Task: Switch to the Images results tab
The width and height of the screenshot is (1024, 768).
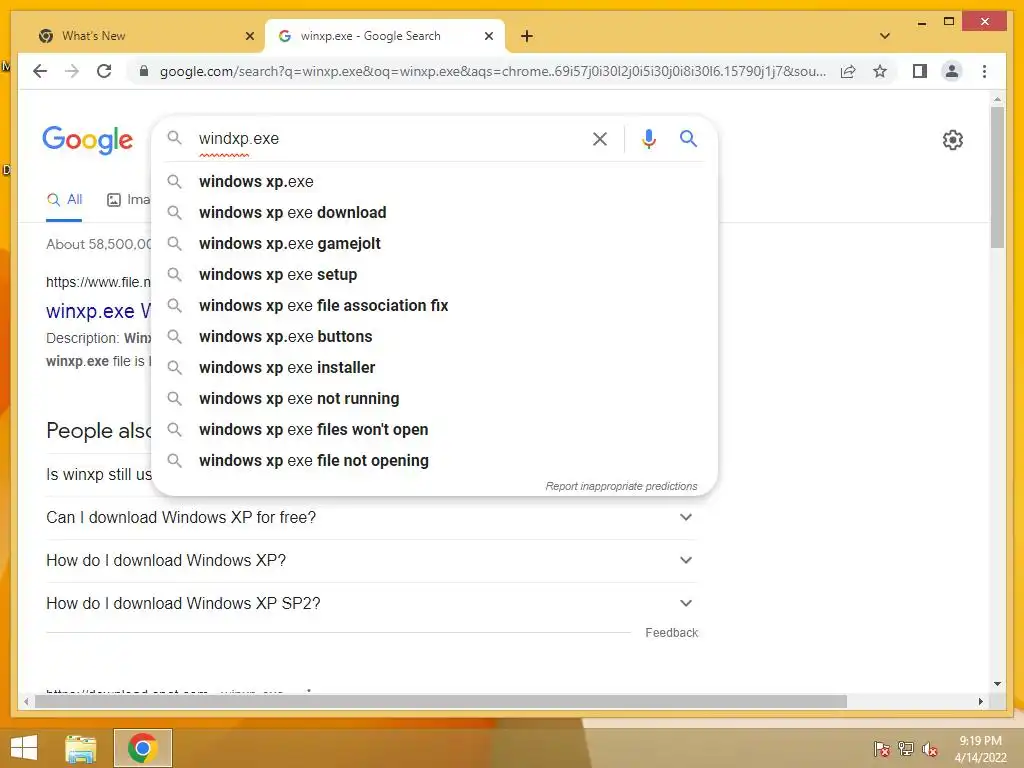Action: (x=129, y=200)
